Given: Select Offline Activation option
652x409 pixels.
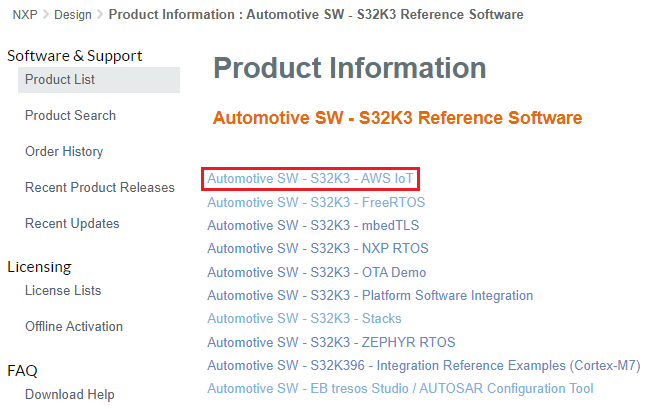Looking at the screenshot, I should 74,327.
